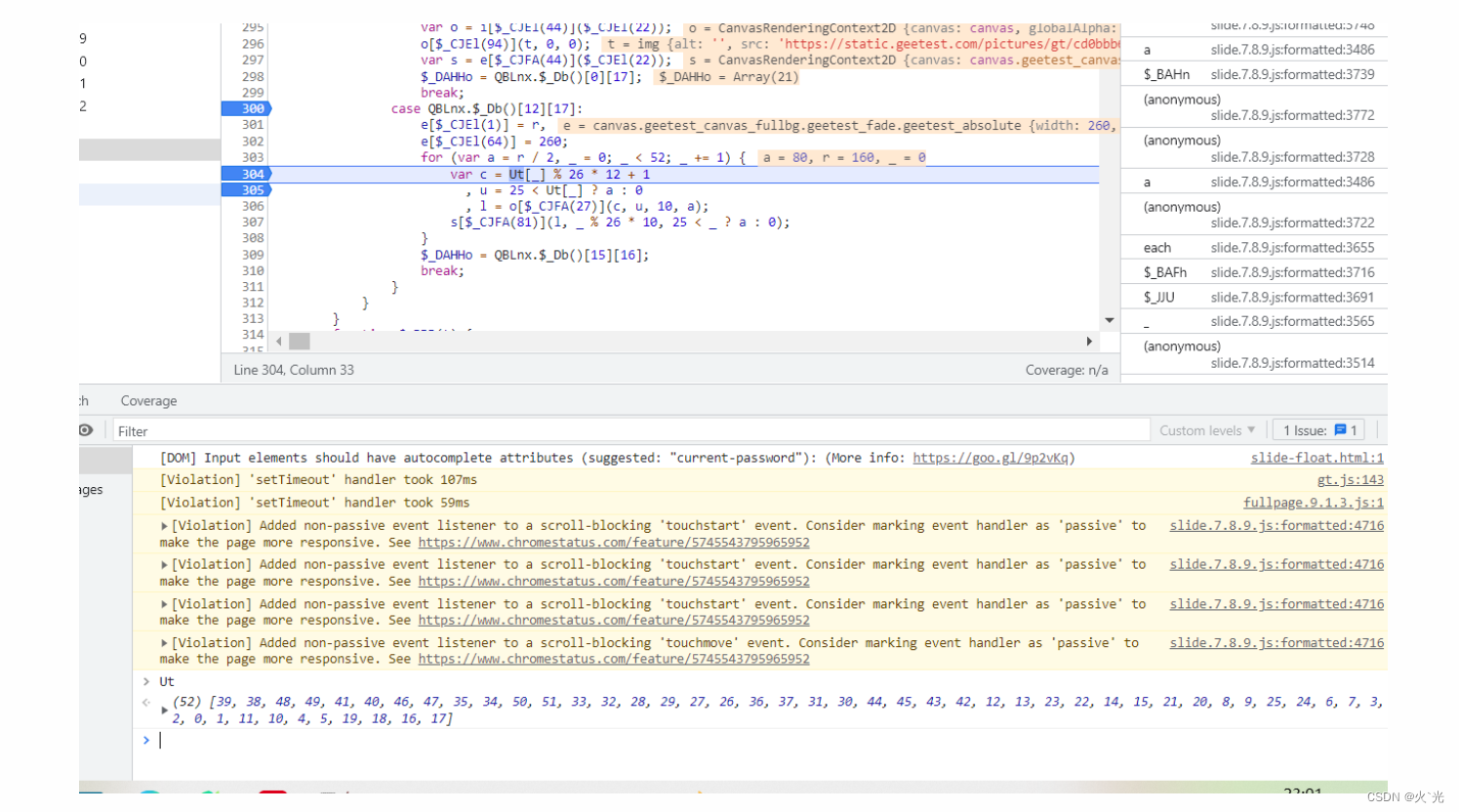
Task: Select anonymous frame at formatted:3722
Action: [1254, 215]
